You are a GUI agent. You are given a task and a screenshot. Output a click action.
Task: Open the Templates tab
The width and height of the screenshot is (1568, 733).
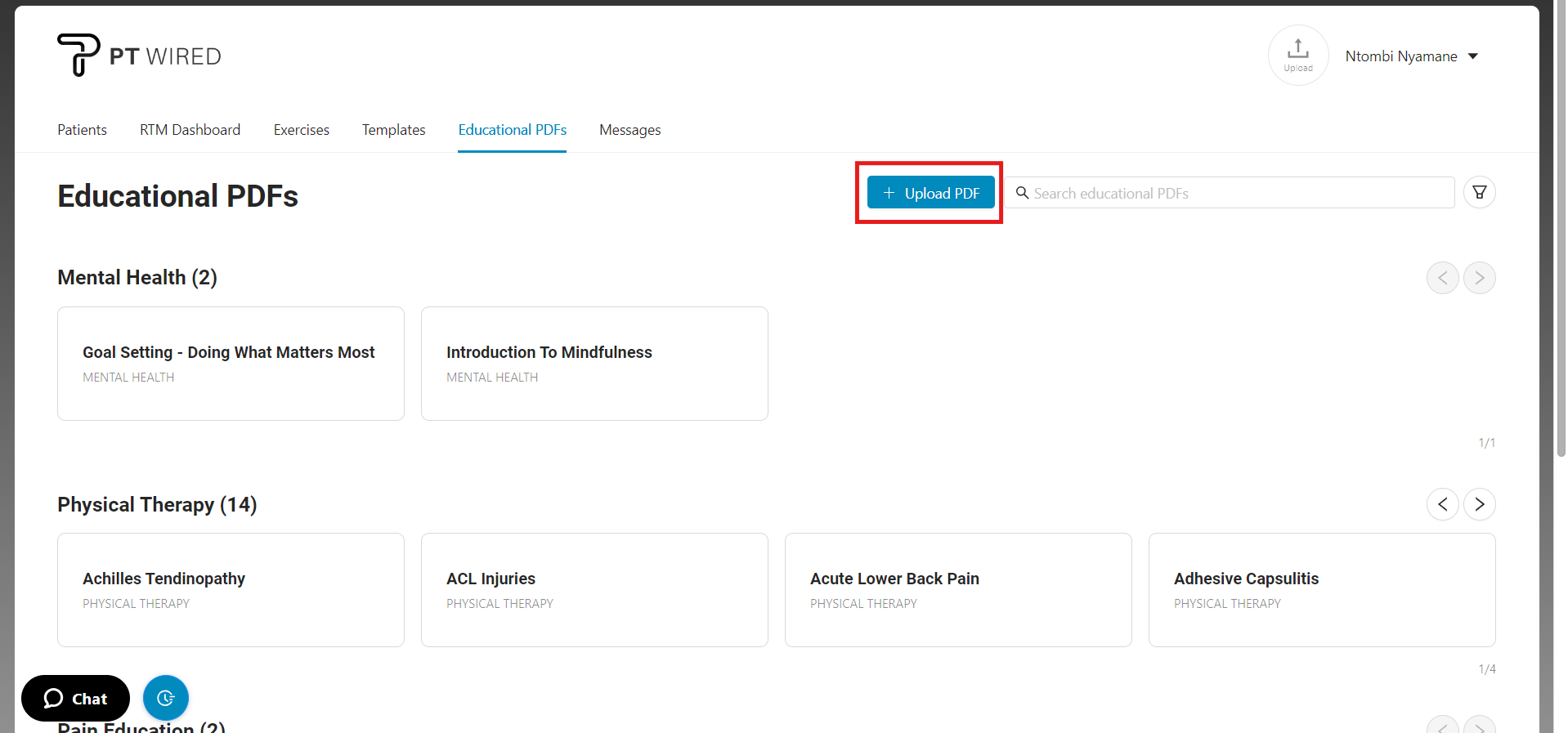(x=393, y=130)
